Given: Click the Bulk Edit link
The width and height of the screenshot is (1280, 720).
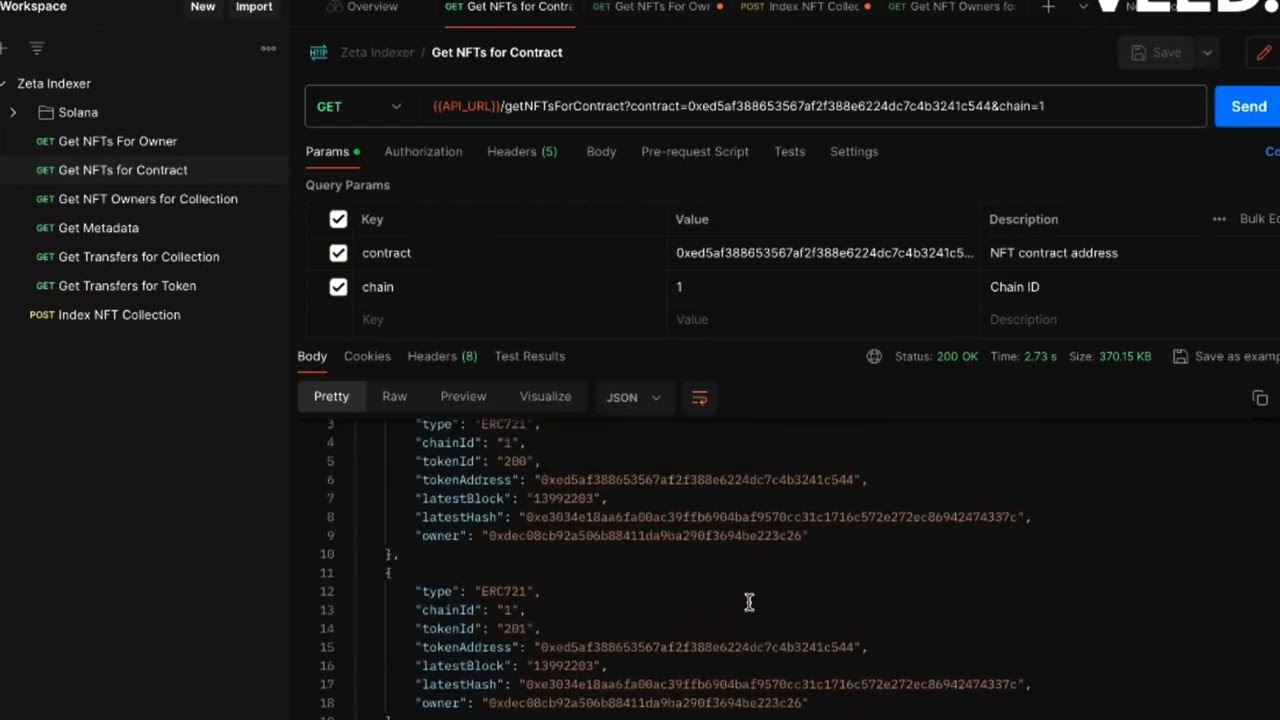Looking at the screenshot, I should click(x=1259, y=219).
